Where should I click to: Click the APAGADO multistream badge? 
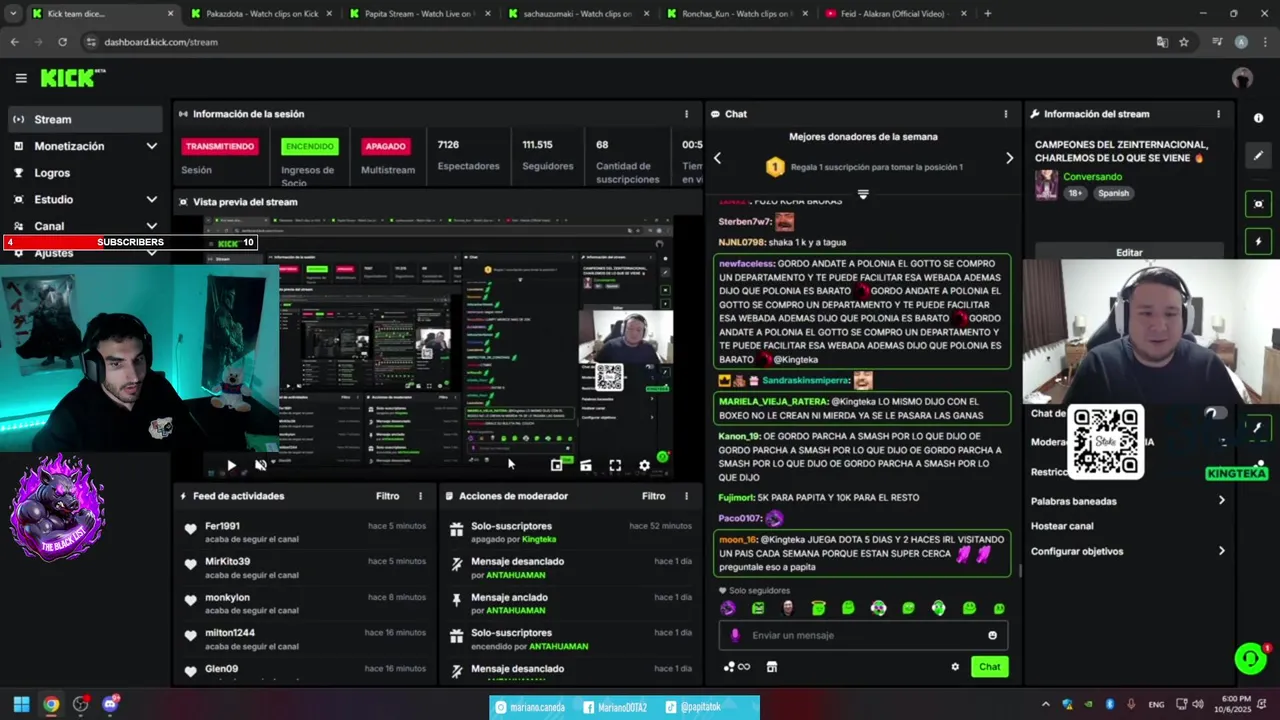coord(385,146)
